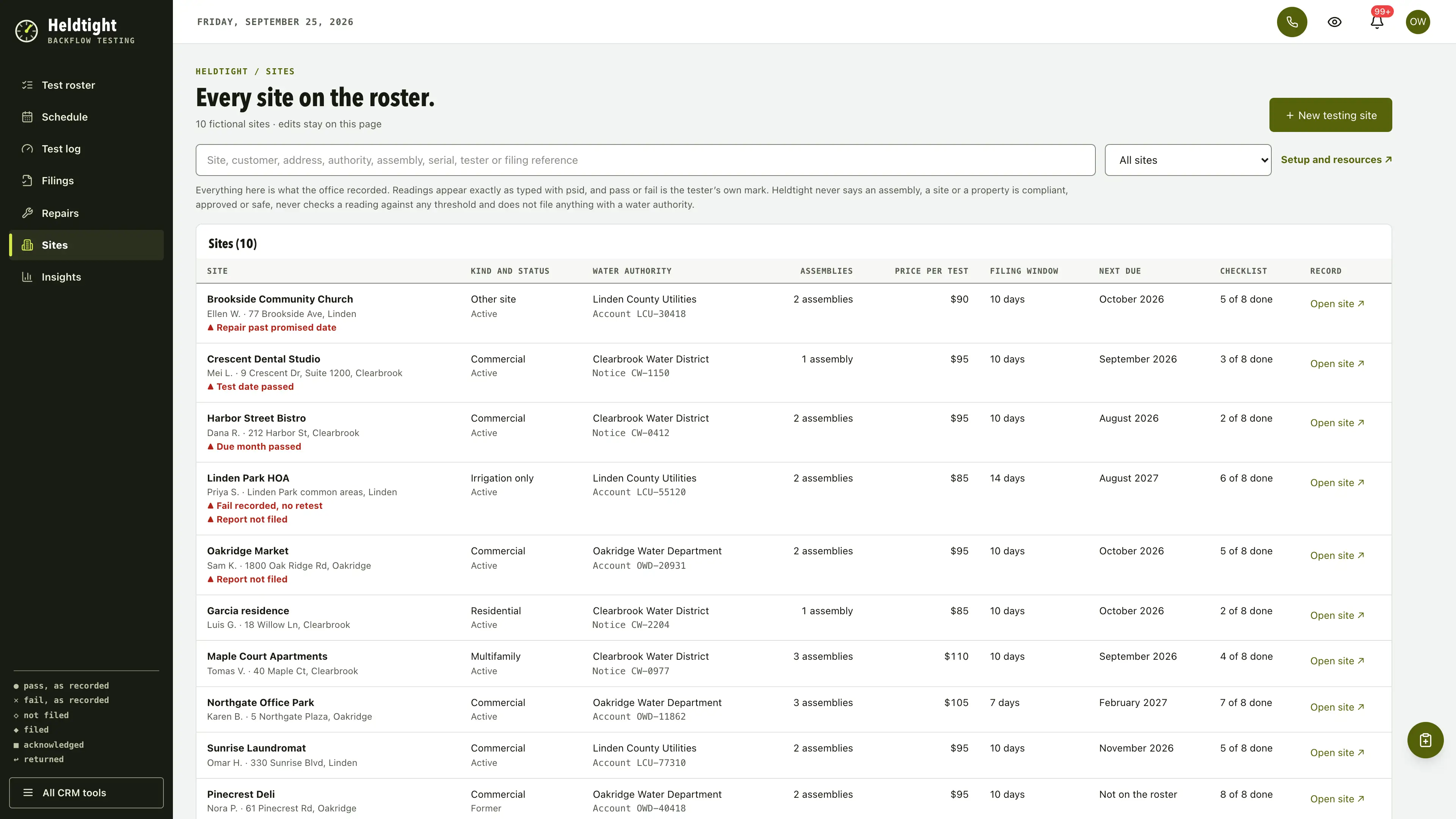Switch to the Insights page
Screen dimensions: 1456x819
(86, 277)
